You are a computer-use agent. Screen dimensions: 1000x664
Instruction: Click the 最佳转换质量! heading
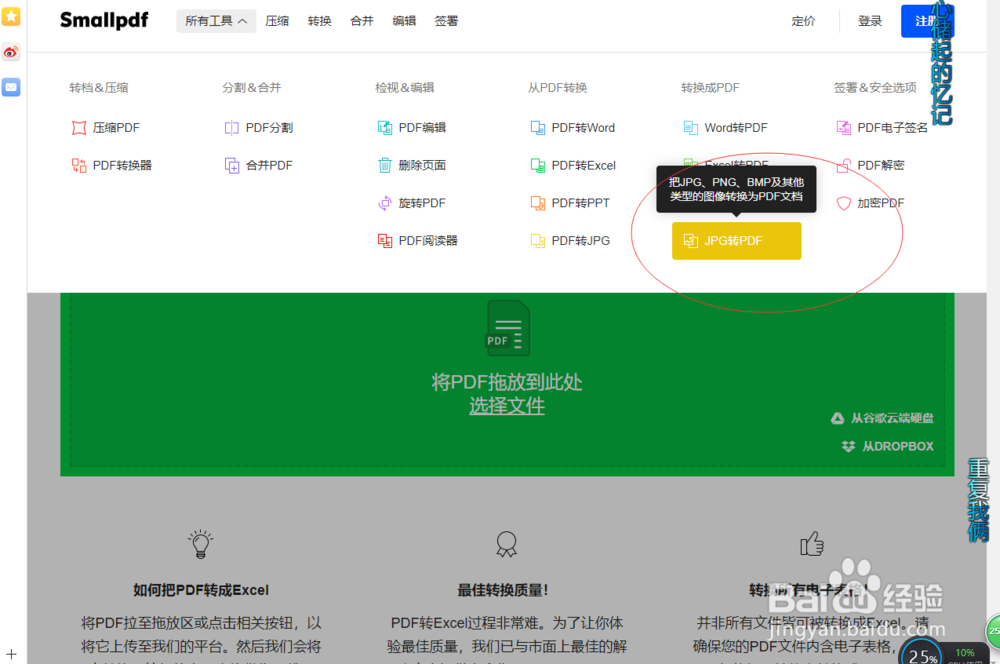pyautogui.click(x=503, y=590)
